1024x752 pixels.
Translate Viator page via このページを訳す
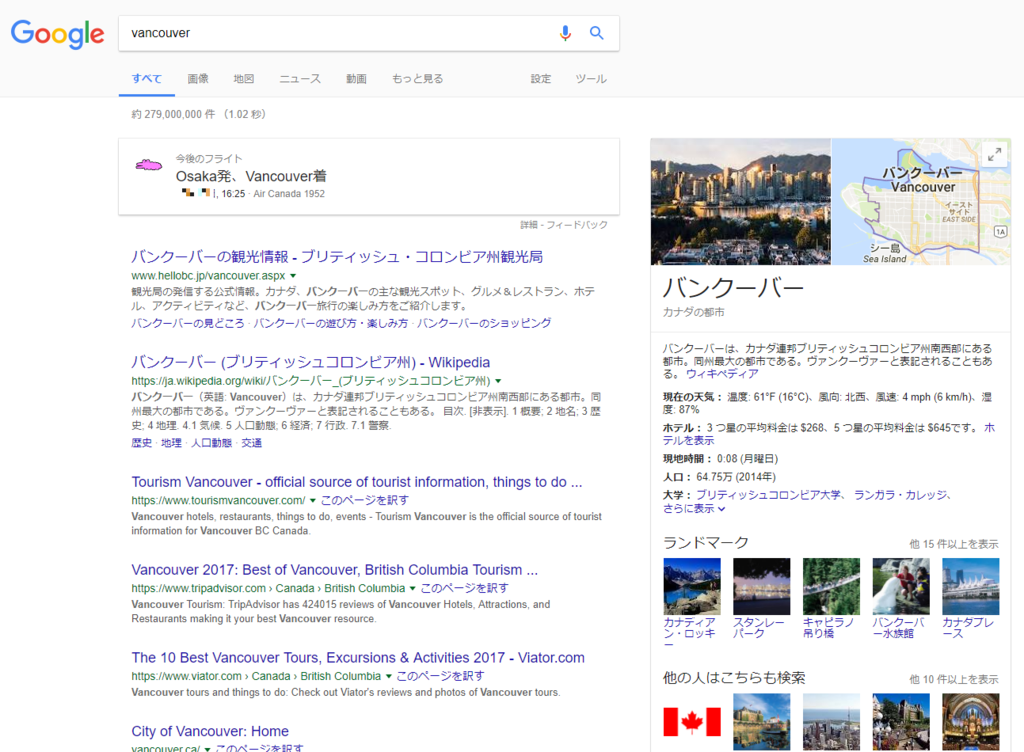point(440,676)
